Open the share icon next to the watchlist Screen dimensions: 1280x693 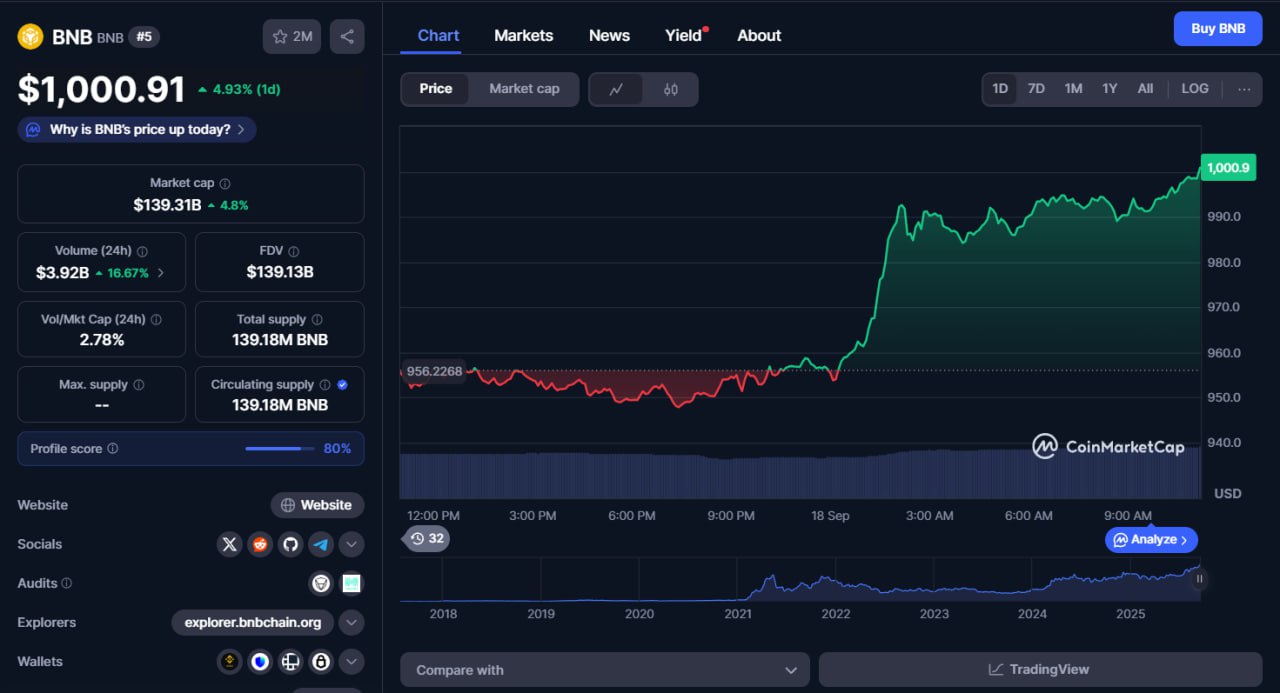[347, 37]
